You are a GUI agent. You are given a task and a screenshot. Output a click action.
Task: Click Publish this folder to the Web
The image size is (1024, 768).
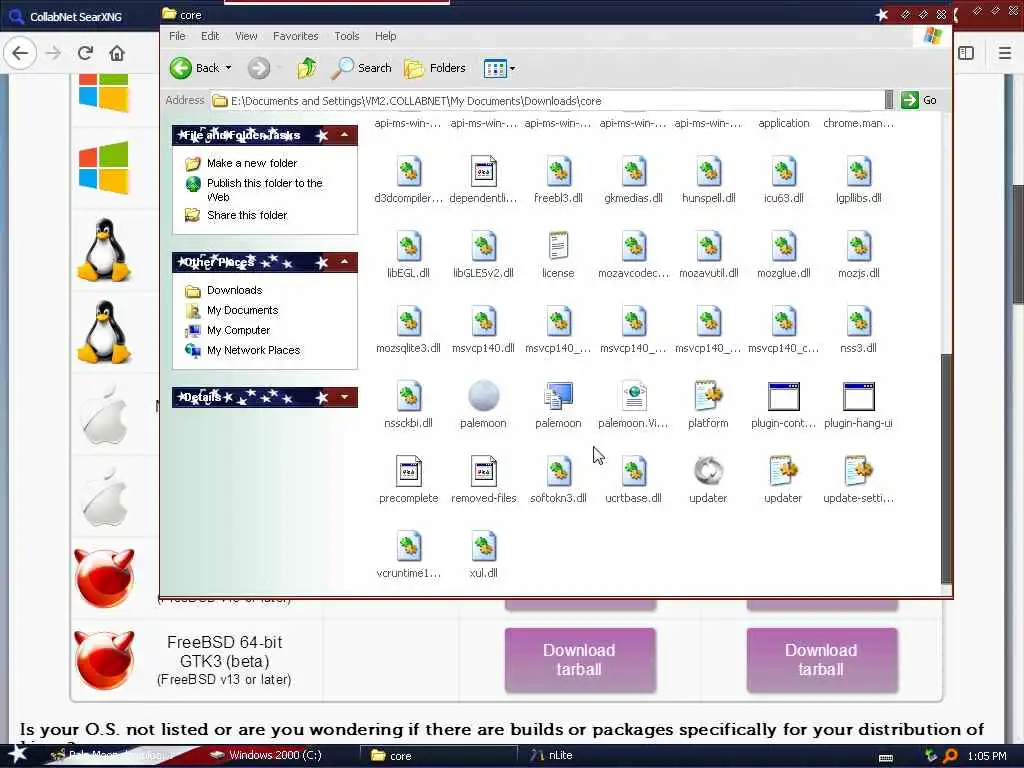click(x=264, y=189)
